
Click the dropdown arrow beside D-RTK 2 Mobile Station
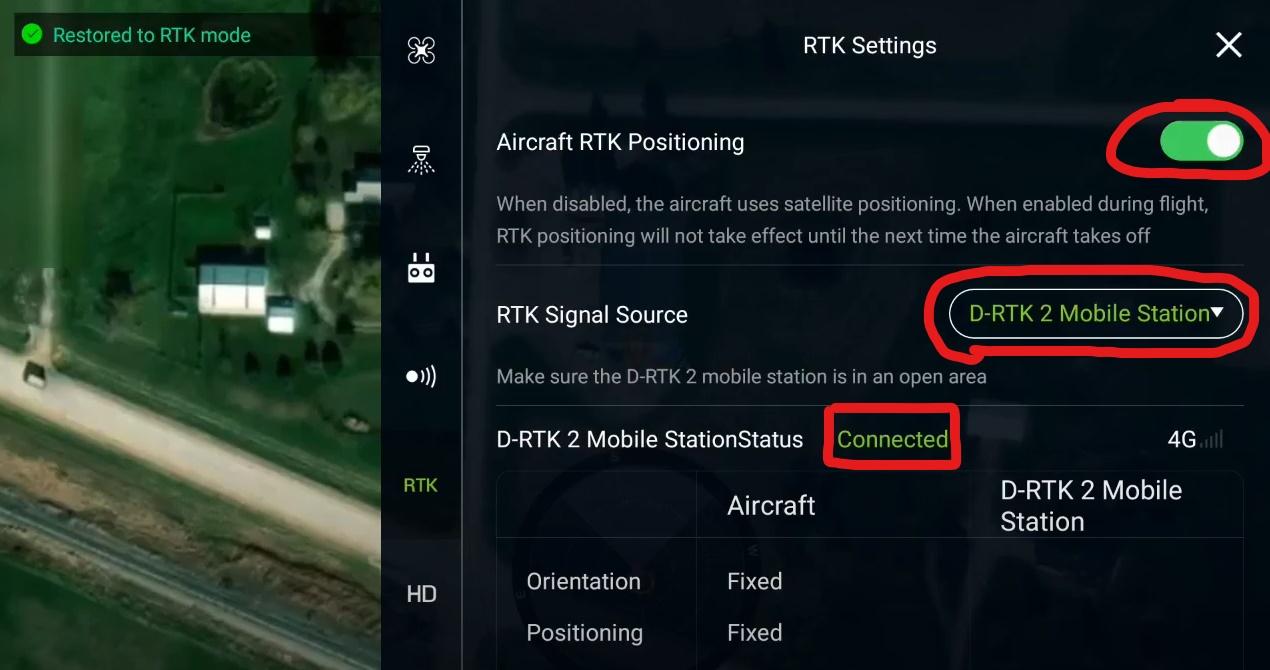pos(1217,312)
